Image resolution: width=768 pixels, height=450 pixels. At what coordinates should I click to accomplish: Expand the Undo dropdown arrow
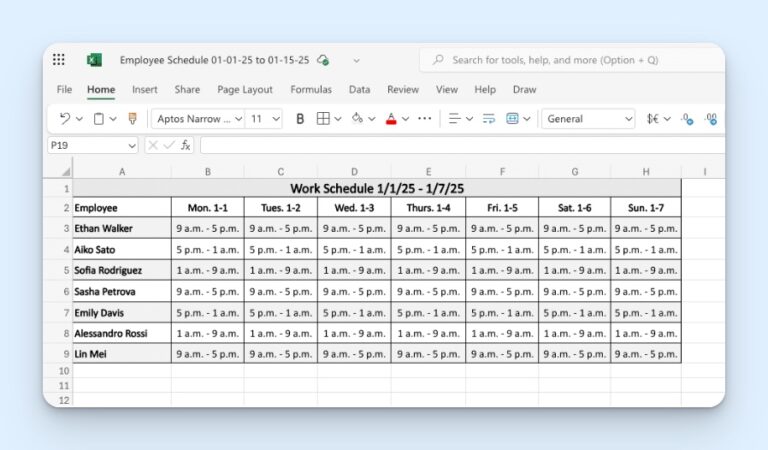[x=79, y=119]
